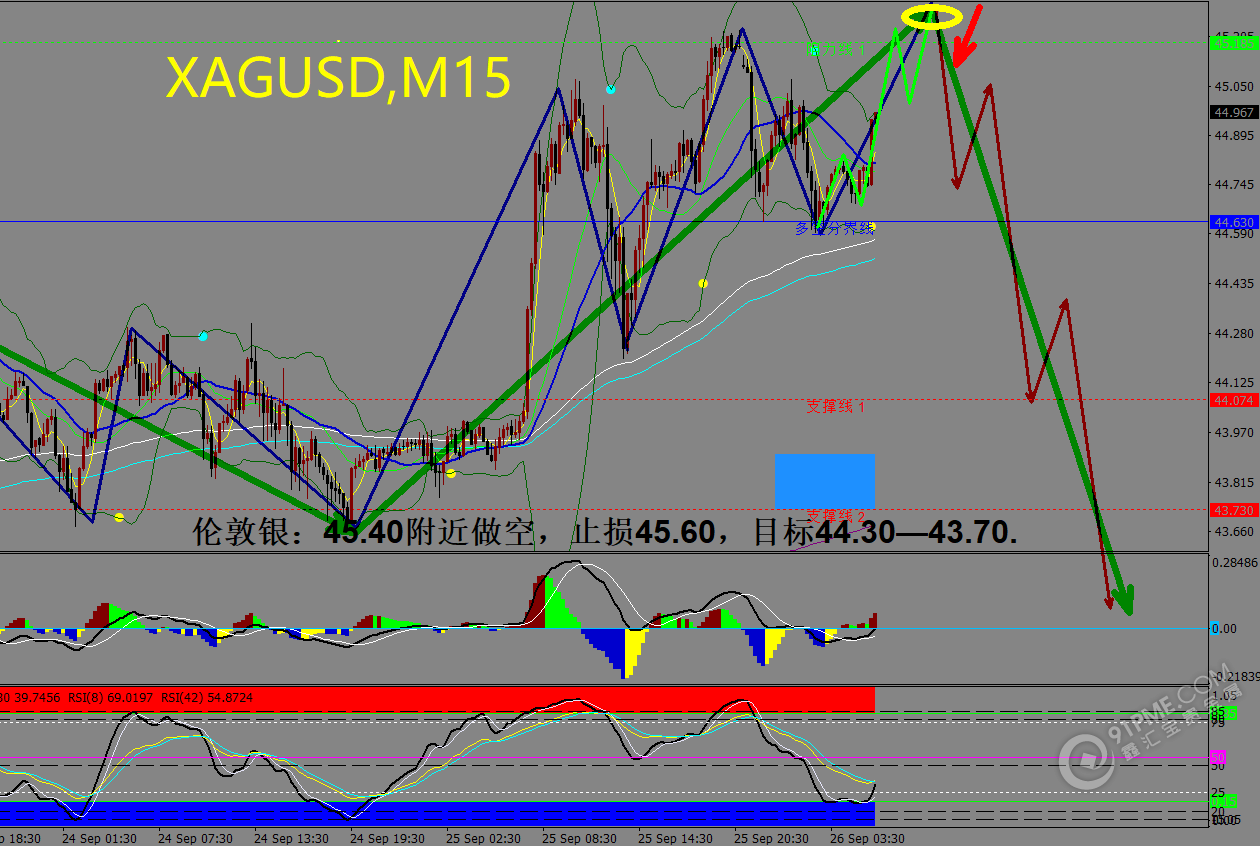The image size is (1260, 846).
Task: Click the yellow ellipse marker at chart top
Action: [931, 17]
